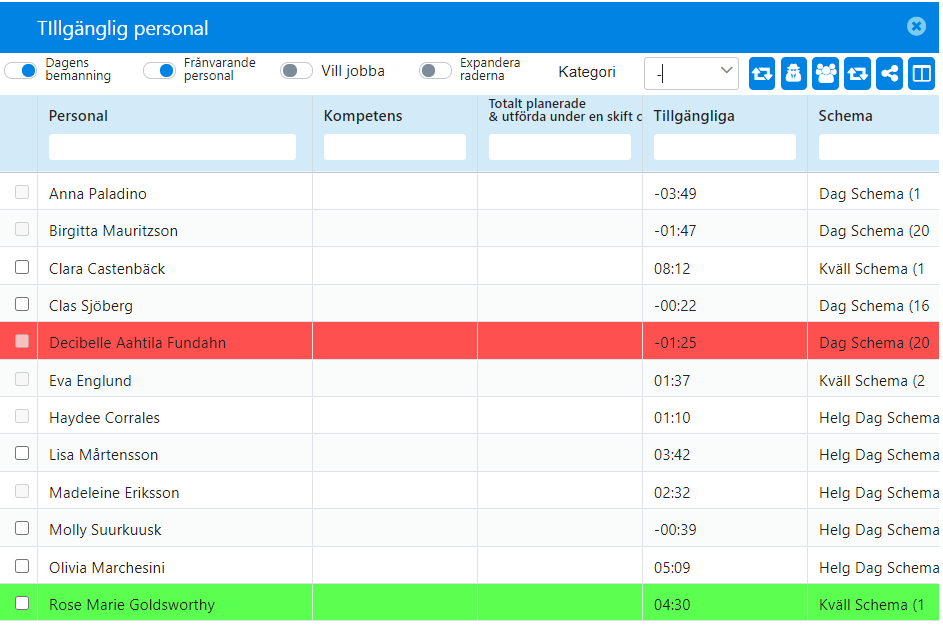943x631 pixels.
Task: Enable the Vill jobba toggle
Action: pyautogui.click(x=296, y=70)
